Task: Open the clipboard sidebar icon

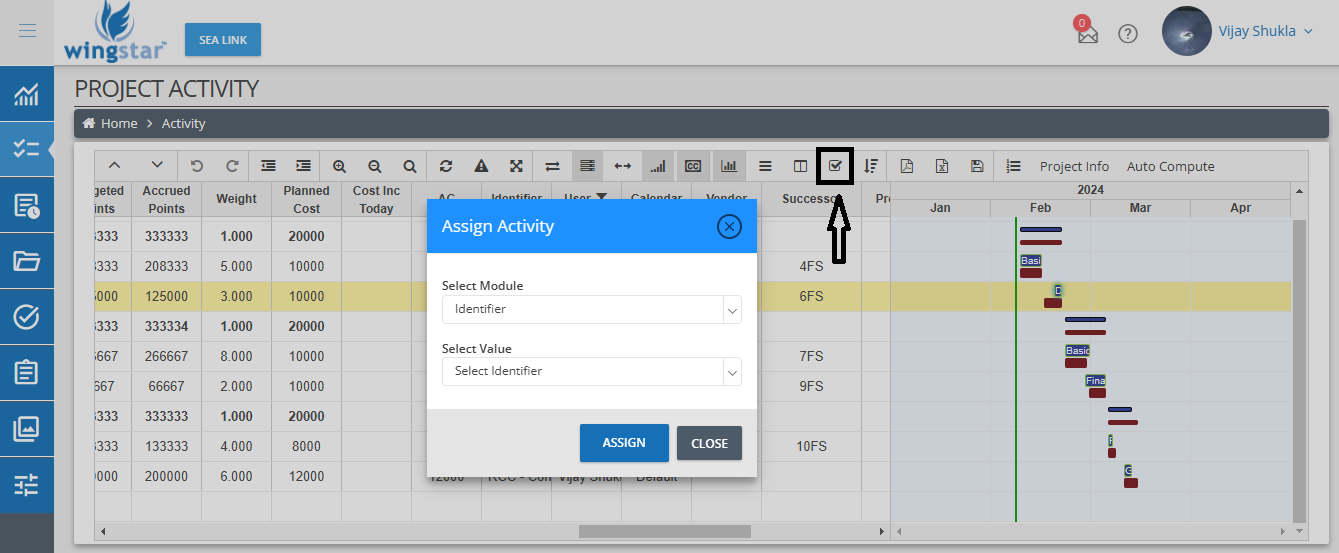Action: click(x=27, y=373)
